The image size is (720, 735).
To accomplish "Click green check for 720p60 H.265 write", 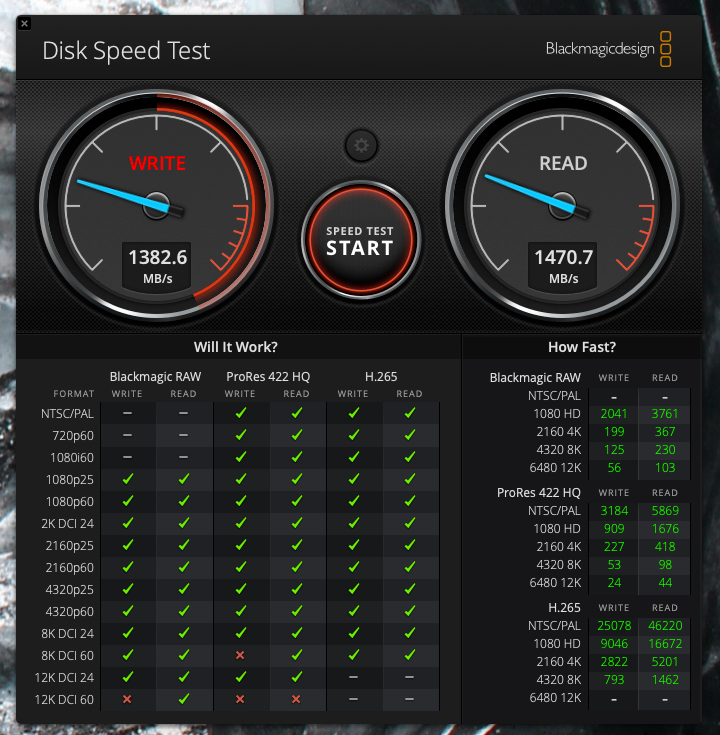I will 353,435.
